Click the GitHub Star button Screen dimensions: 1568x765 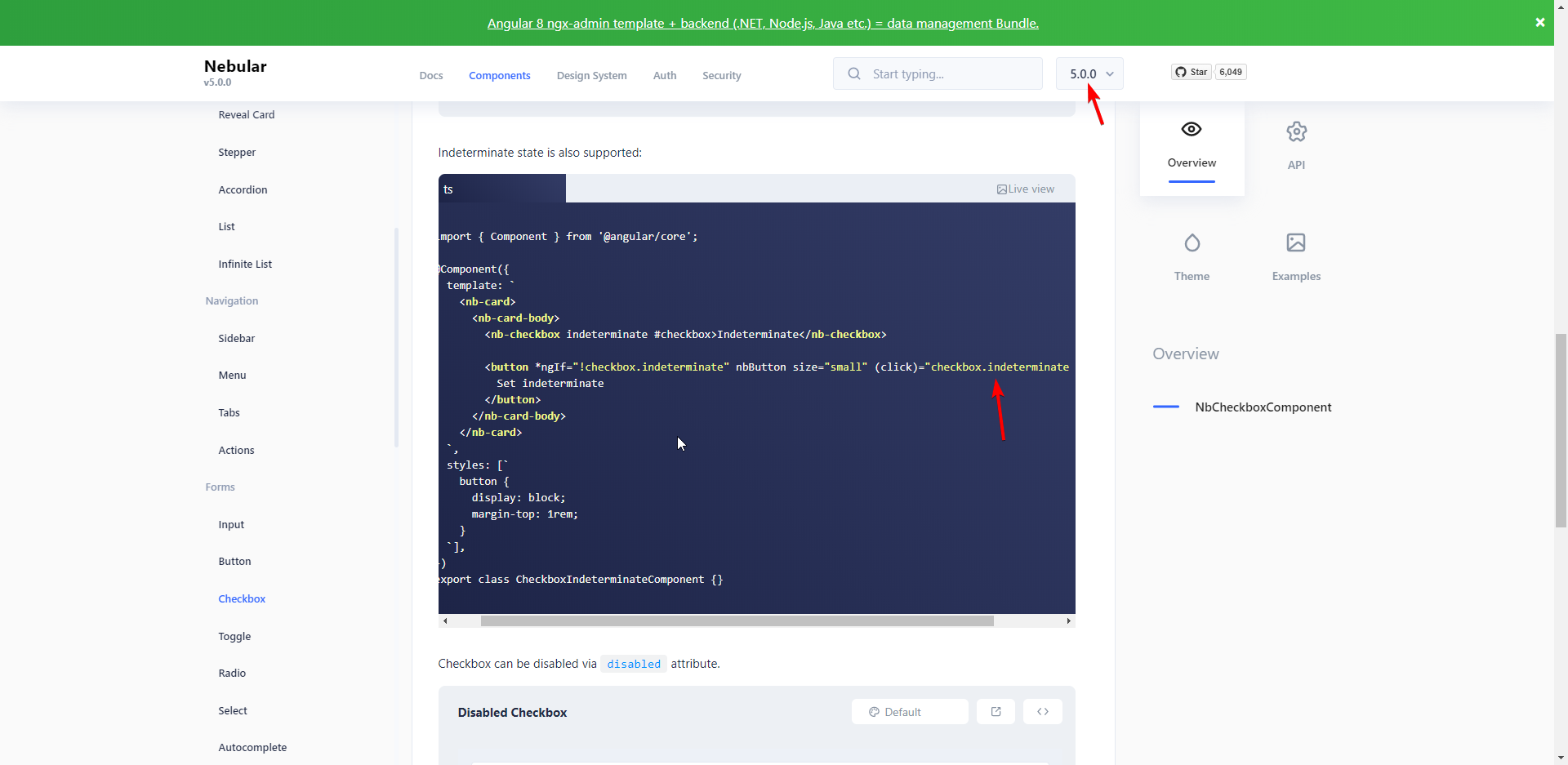(1192, 72)
